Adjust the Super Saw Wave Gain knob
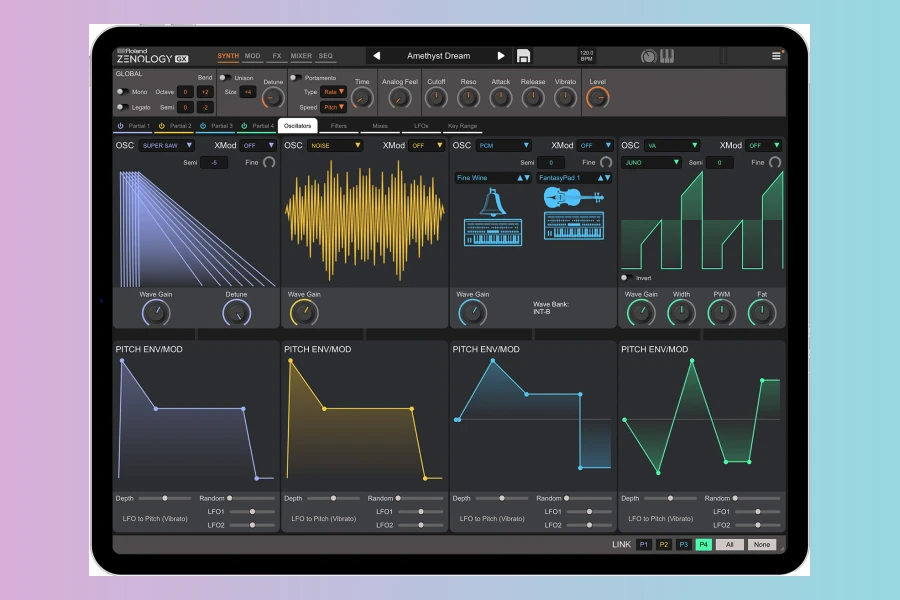 pos(156,313)
